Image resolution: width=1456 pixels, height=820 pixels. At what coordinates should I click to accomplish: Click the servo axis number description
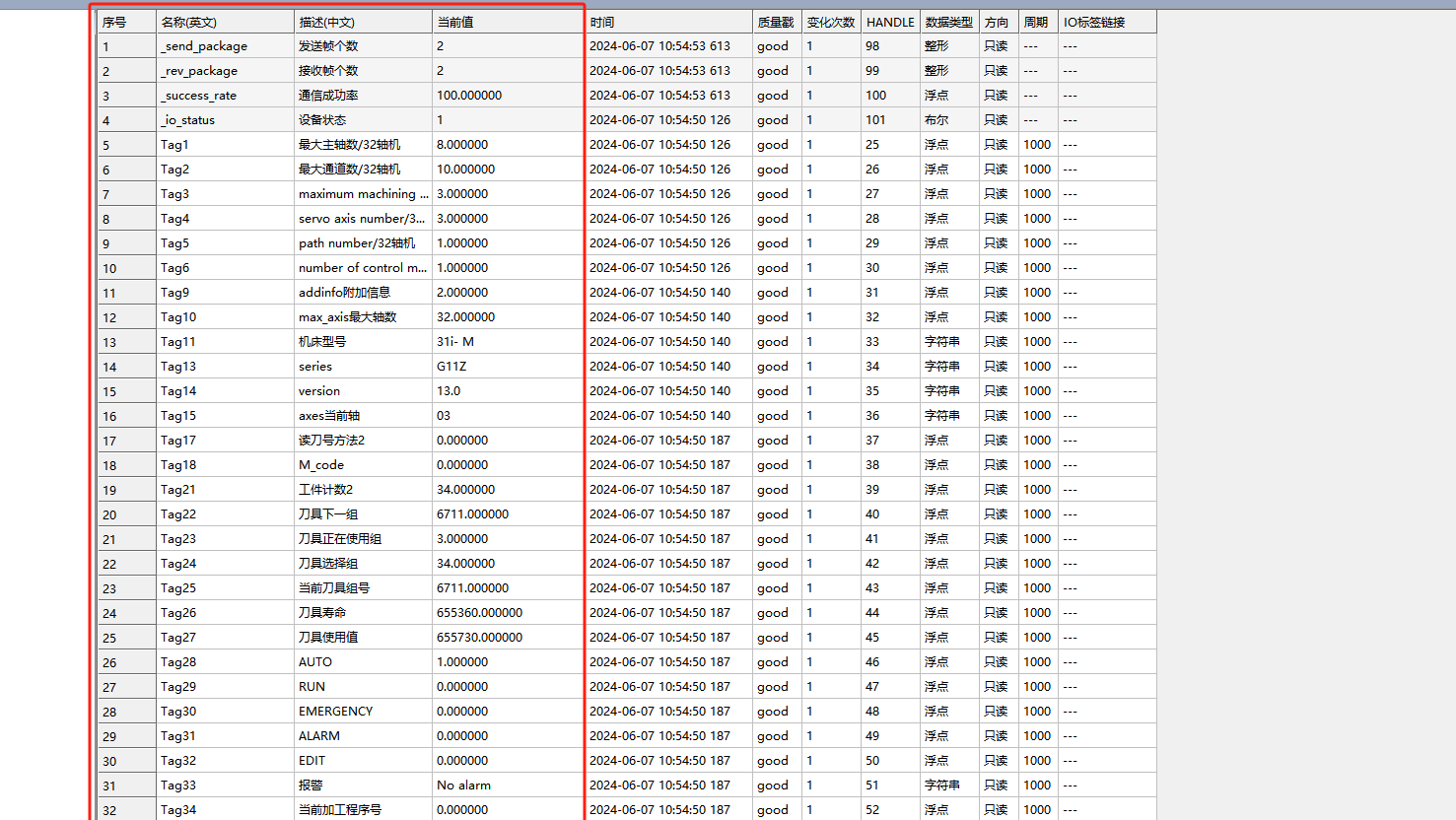362,219
